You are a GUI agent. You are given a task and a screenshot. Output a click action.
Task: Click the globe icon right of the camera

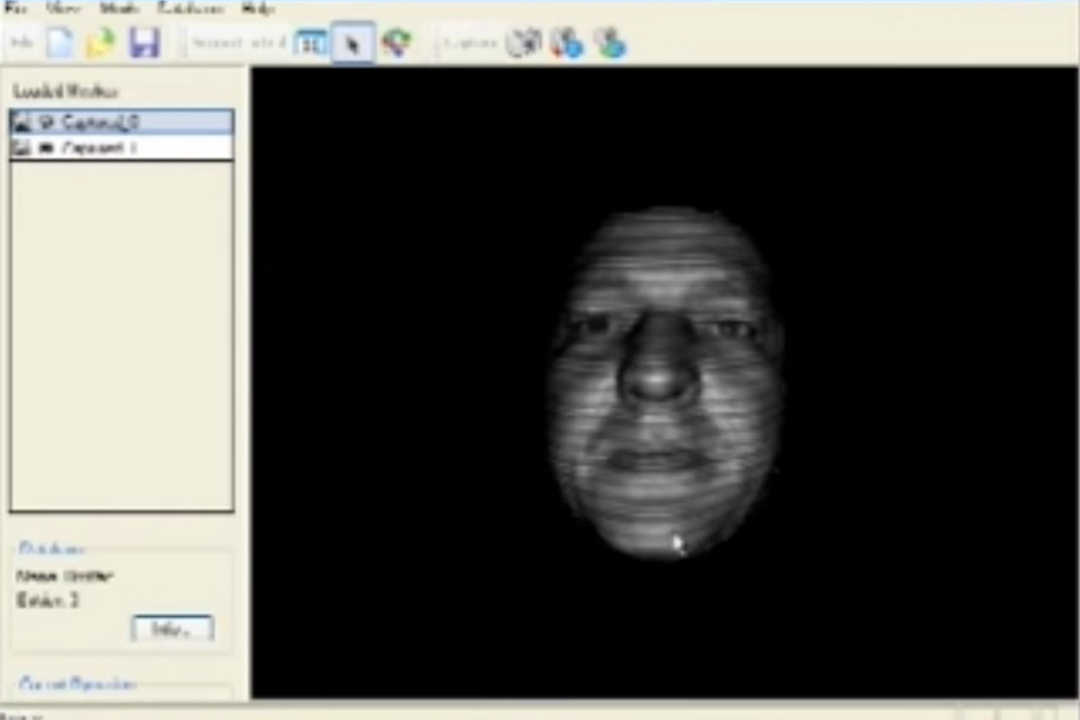(567, 43)
